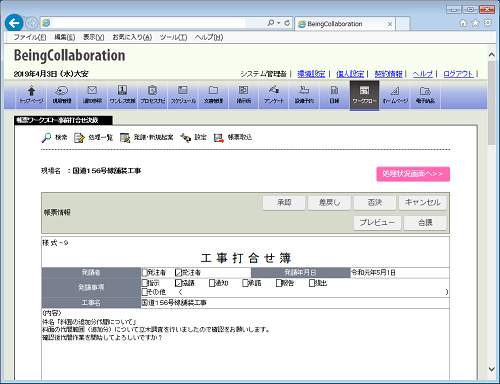The width and height of the screenshot is (500, 384).
Task: Open the お気に入り menu
Action: (x=132, y=37)
